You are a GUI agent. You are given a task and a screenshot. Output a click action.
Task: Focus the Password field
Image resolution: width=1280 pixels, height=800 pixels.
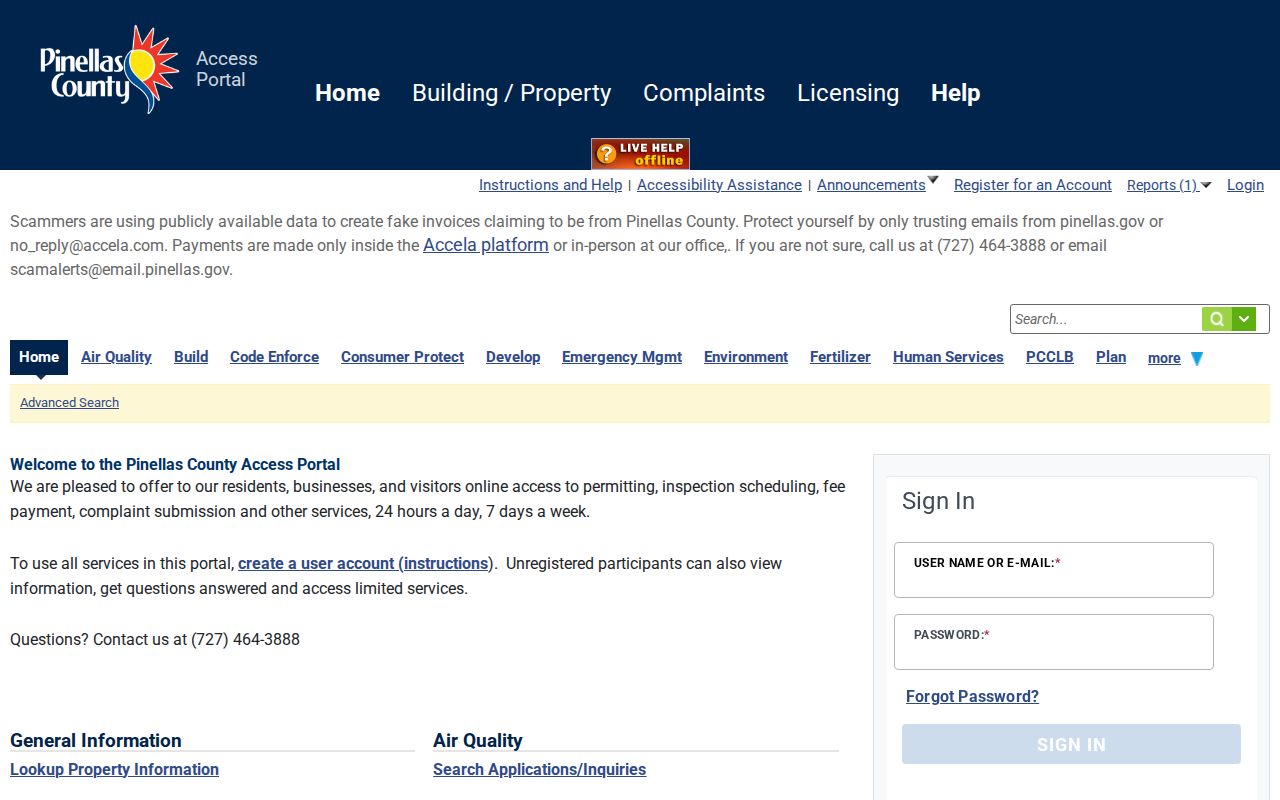click(1054, 642)
